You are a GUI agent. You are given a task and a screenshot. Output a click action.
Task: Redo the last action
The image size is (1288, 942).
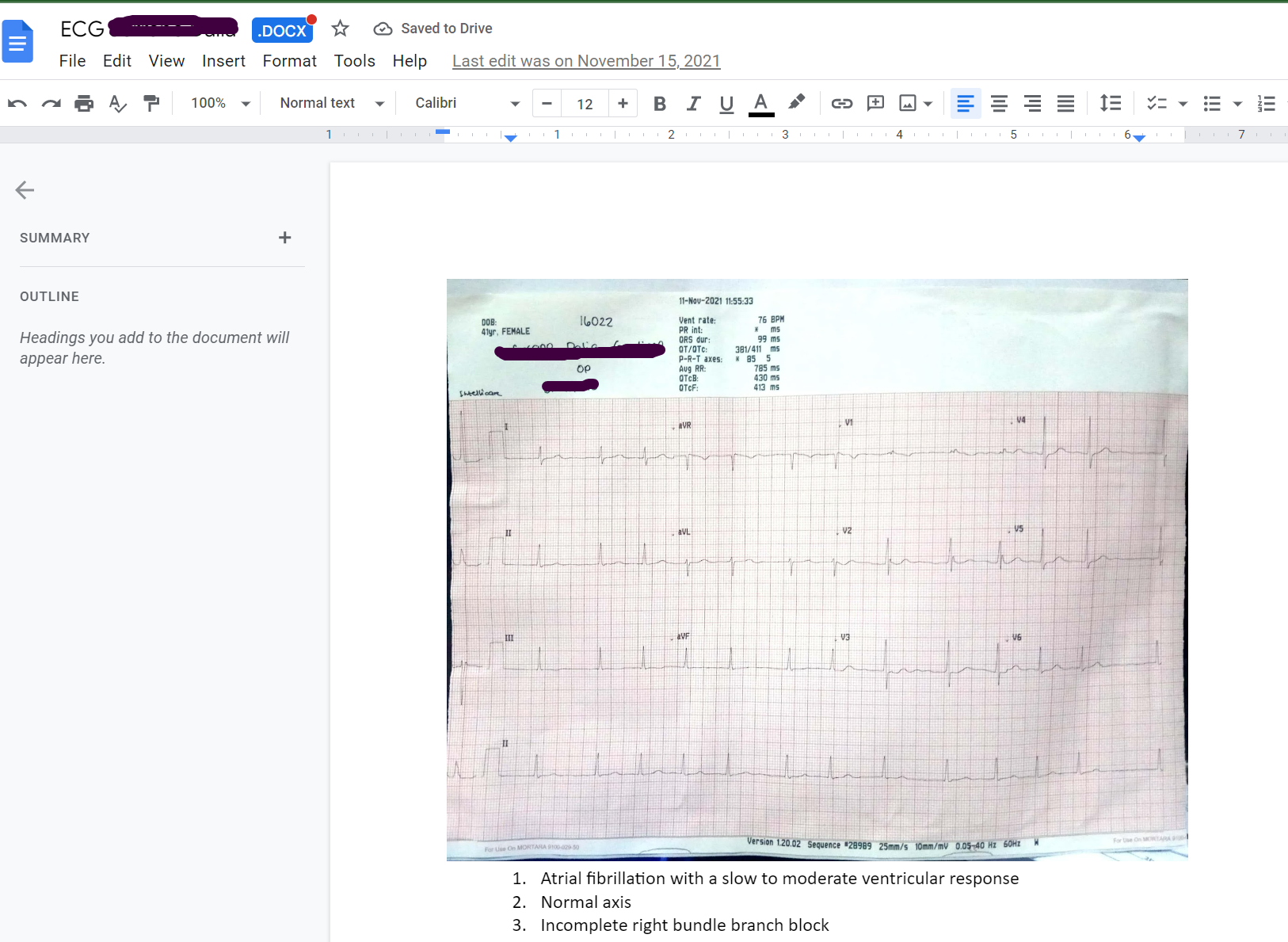(x=51, y=103)
